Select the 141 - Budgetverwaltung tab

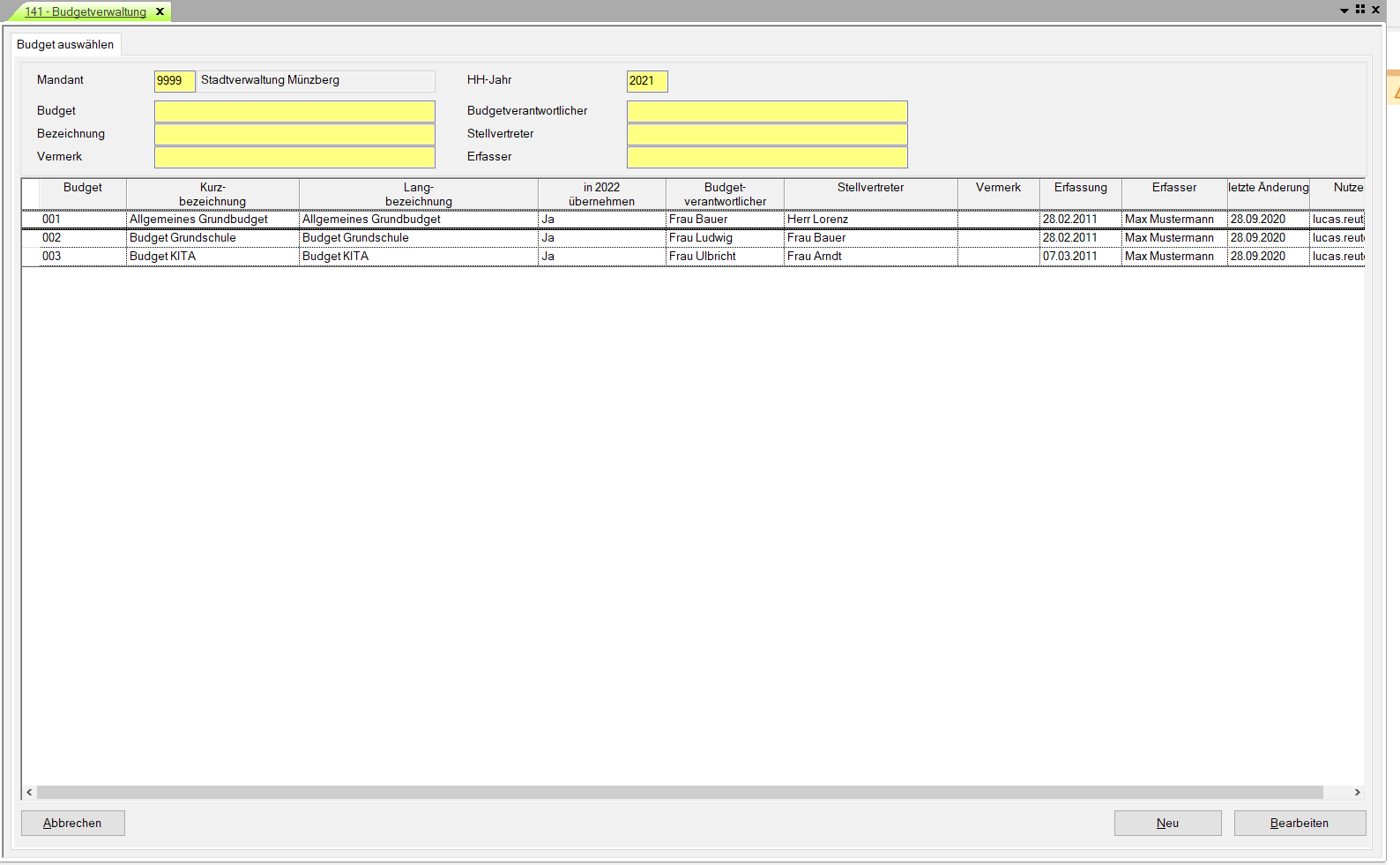pos(86,11)
